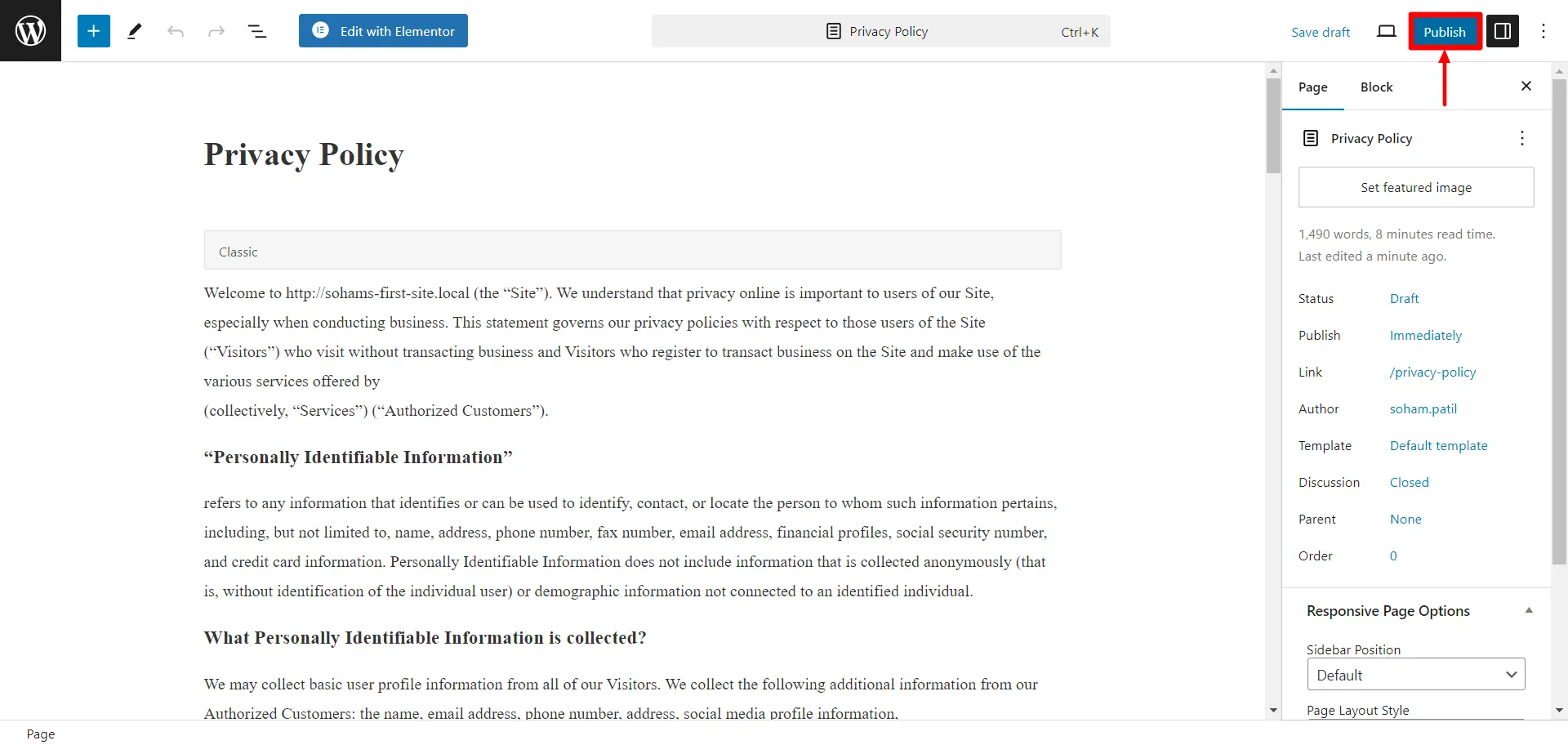Image resolution: width=1568 pixels, height=745 pixels.
Task: Toggle the Settings sidebar icon
Action: [1503, 30]
